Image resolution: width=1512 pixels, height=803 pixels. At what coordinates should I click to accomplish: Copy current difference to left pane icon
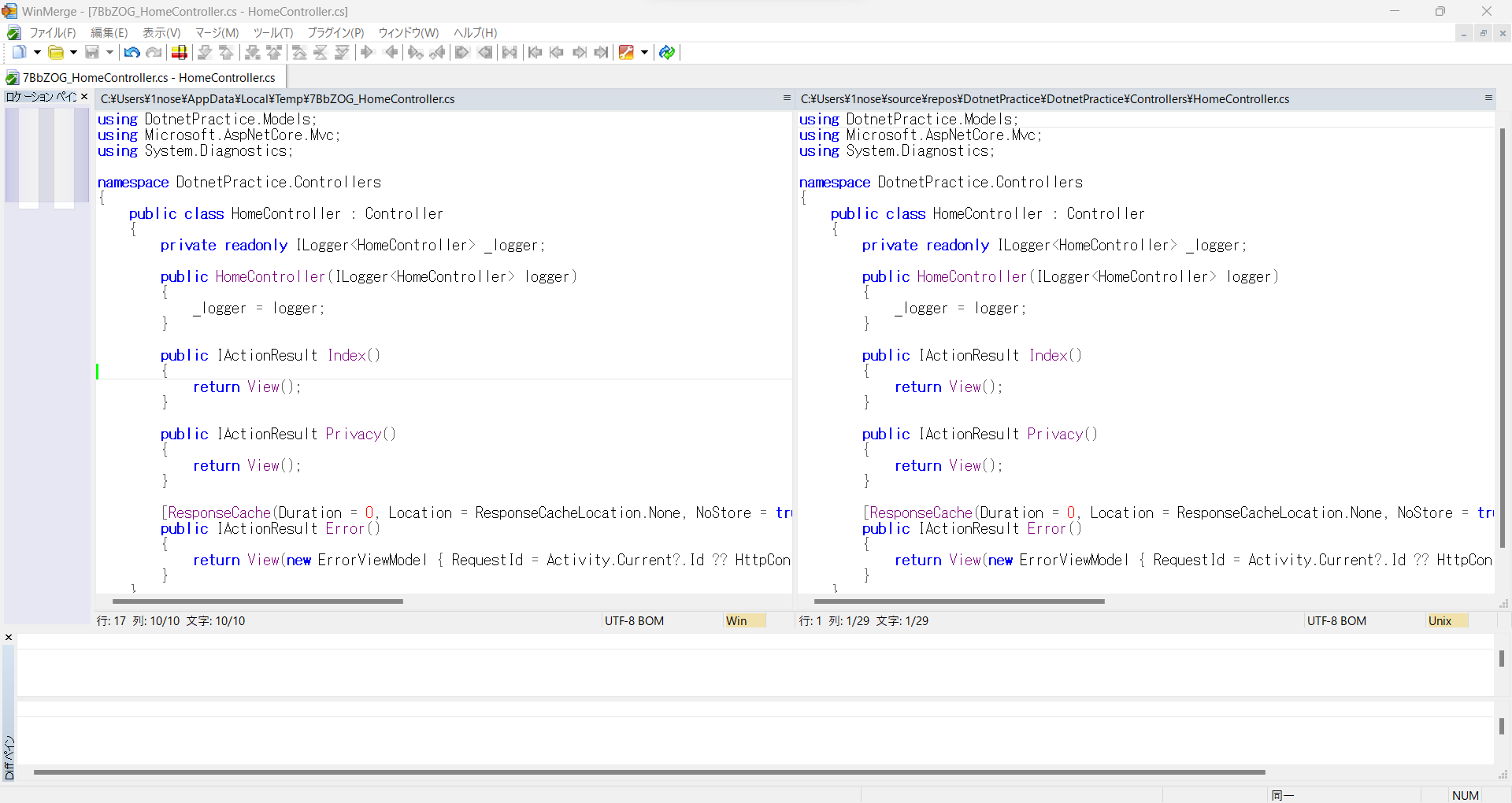391,52
